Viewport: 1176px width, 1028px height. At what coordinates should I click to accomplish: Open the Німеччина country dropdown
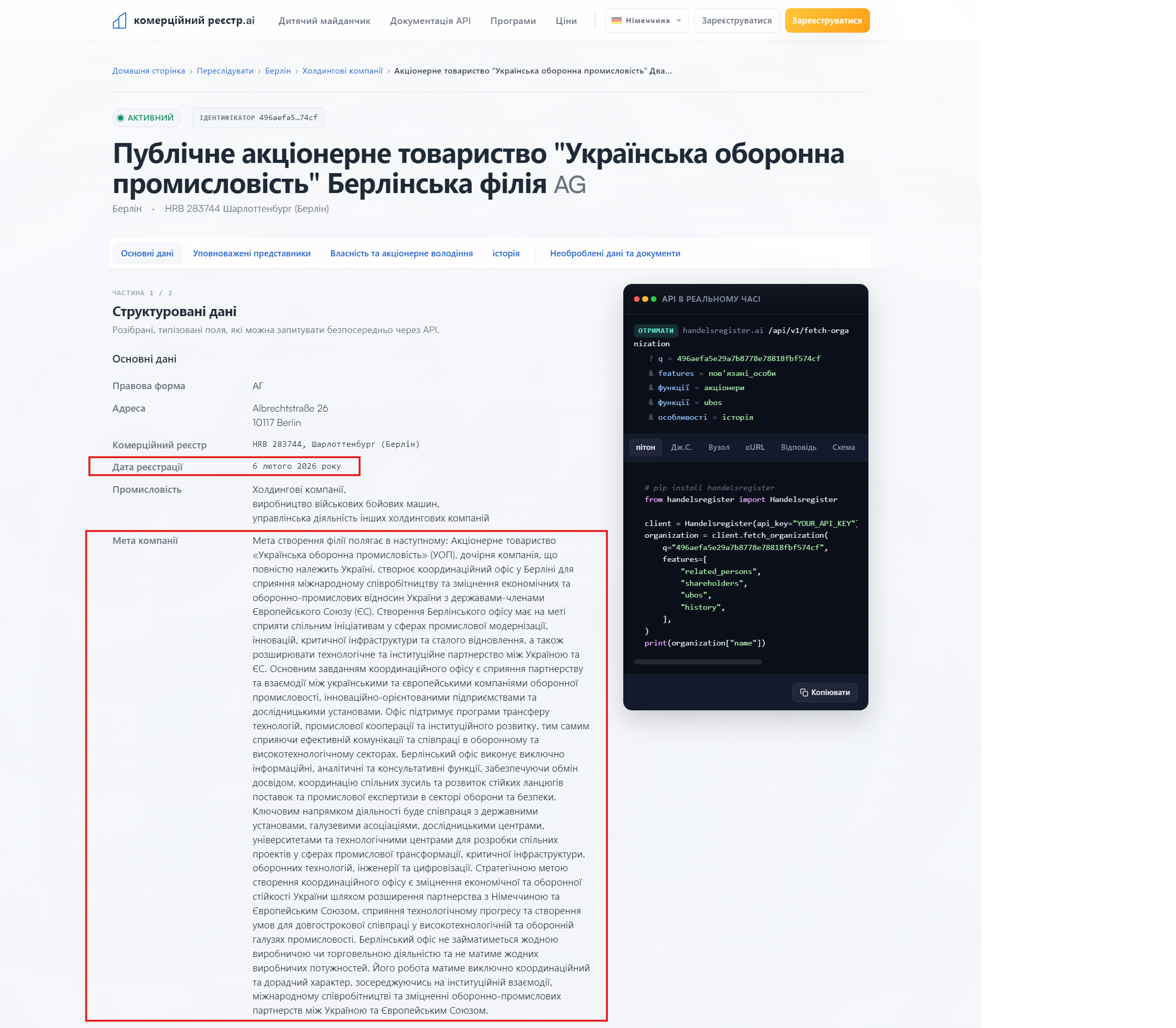(646, 20)
